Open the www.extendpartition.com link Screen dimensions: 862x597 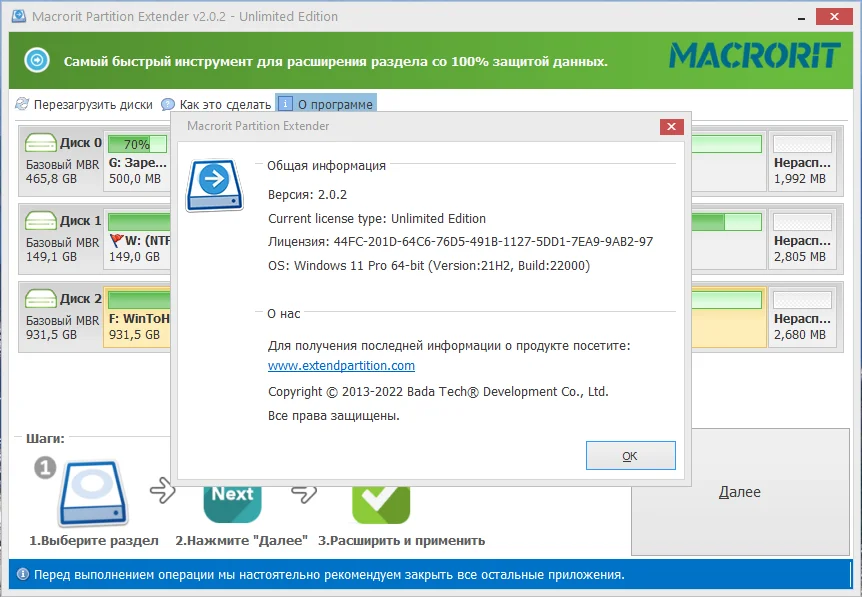click(x=341, y=366)
